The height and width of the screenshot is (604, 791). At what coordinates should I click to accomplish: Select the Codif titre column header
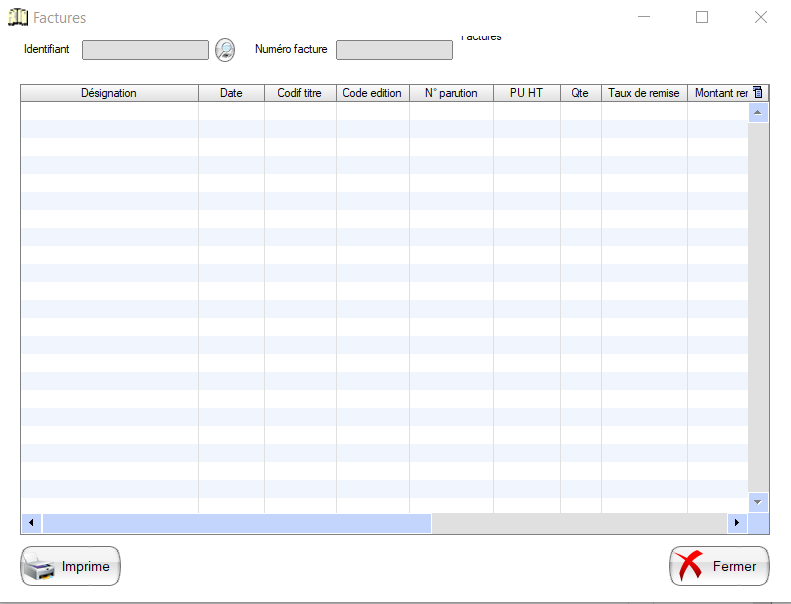click(300, 93)
